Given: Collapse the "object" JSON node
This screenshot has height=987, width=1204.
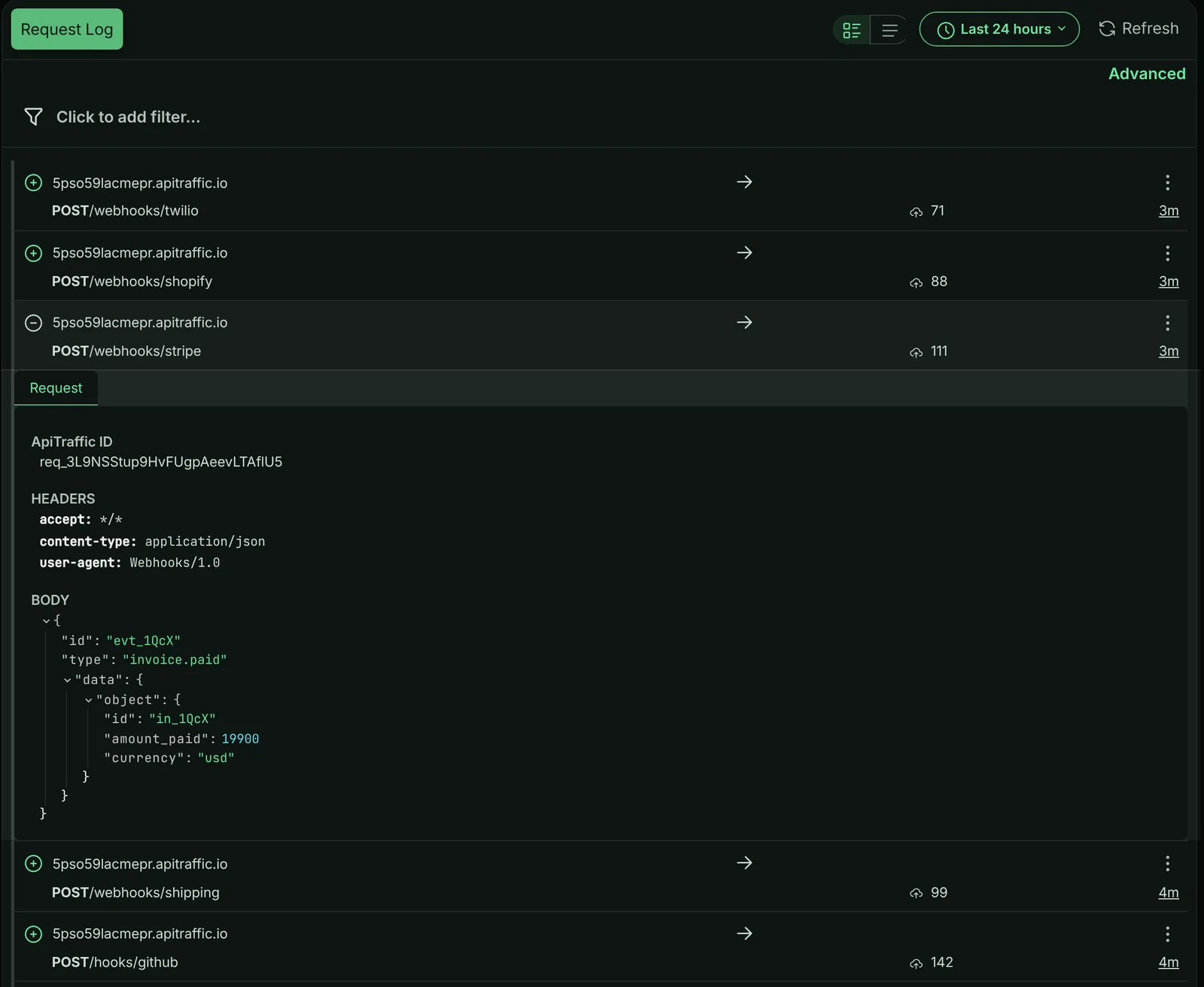Looking at the screenshot, I should point(89,700).
